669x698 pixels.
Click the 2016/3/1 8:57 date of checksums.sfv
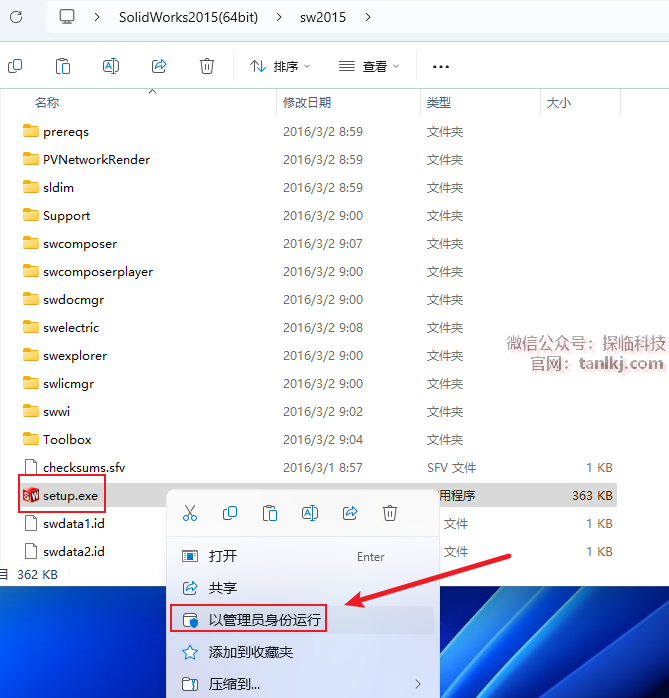click(x=323, y=467)
